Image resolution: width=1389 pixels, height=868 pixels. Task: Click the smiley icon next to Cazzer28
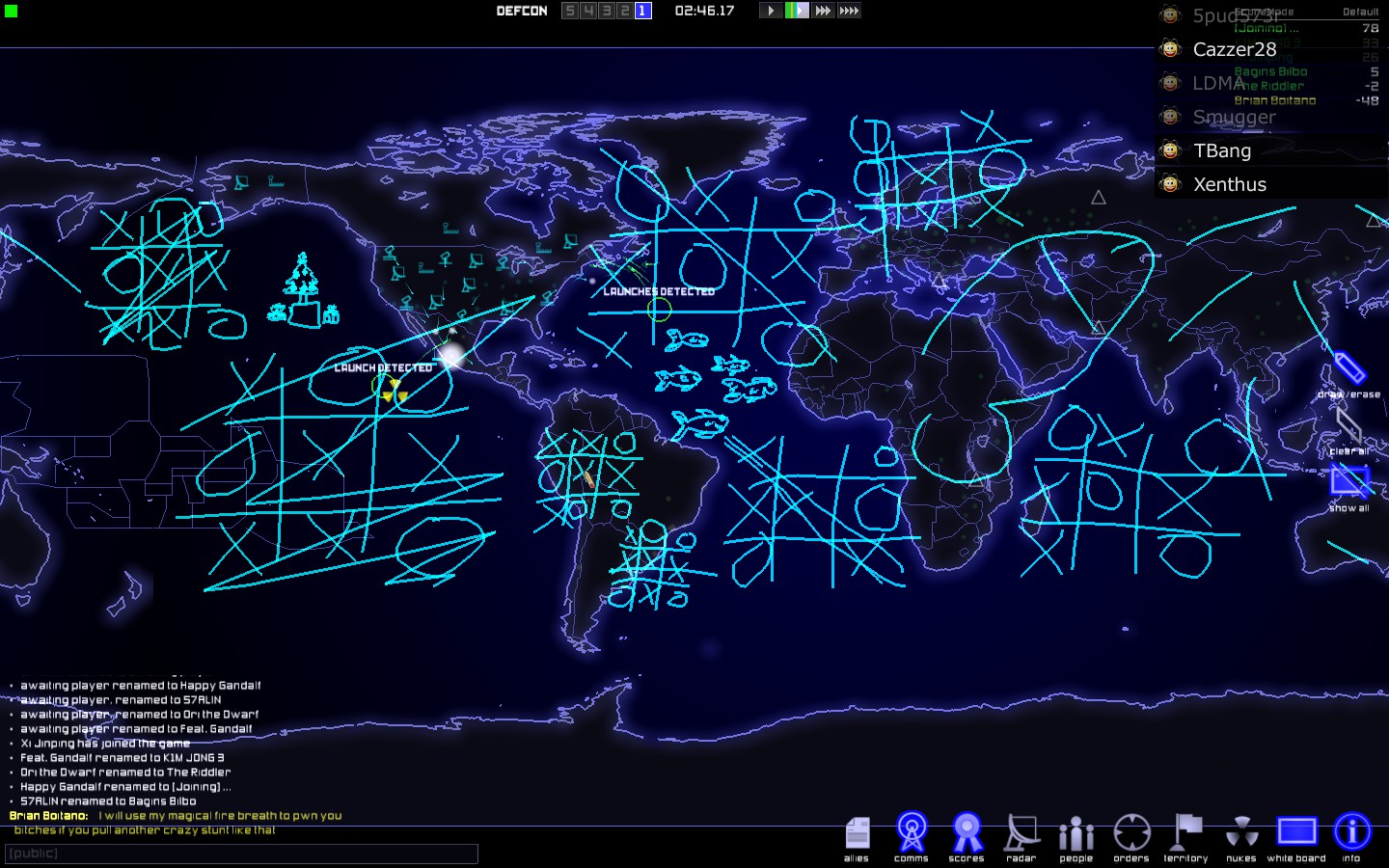1171,49
